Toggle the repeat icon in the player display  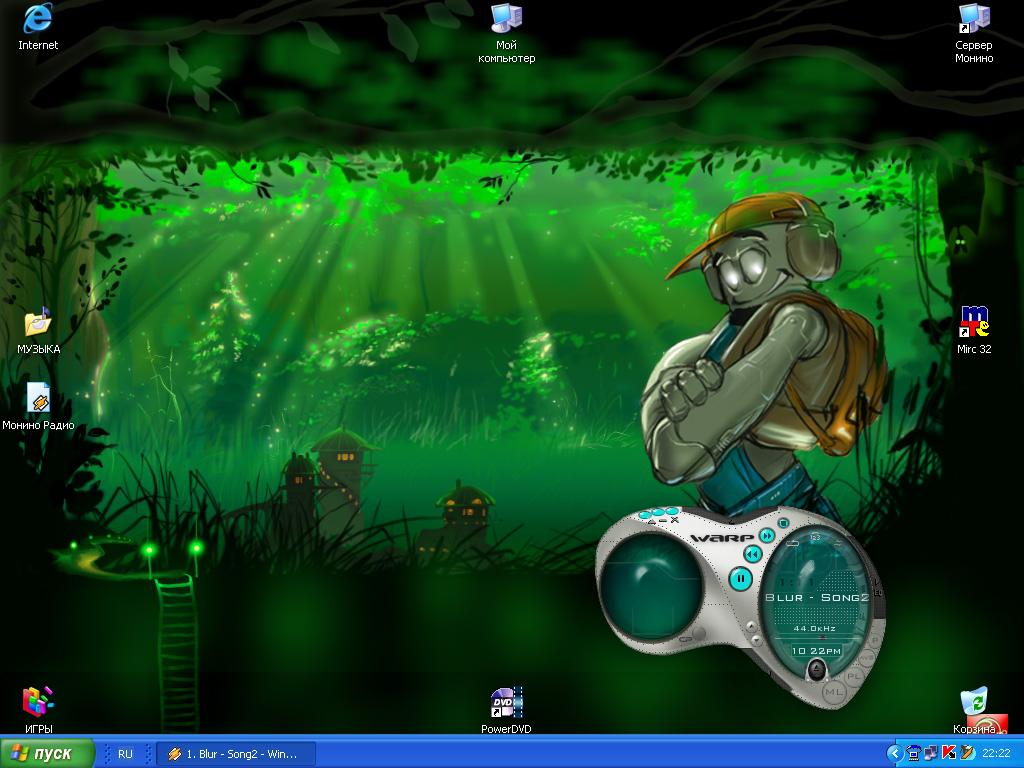click(792, 543)
